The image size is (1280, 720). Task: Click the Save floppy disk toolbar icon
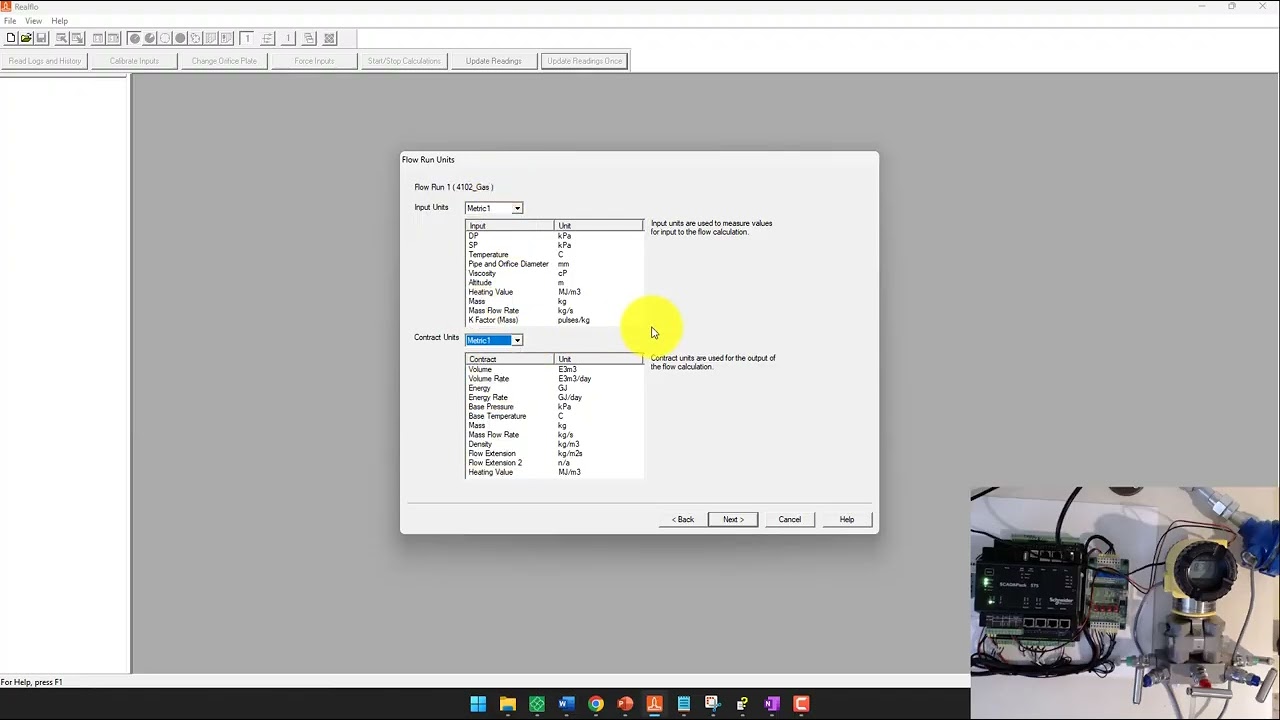[41, 38]
